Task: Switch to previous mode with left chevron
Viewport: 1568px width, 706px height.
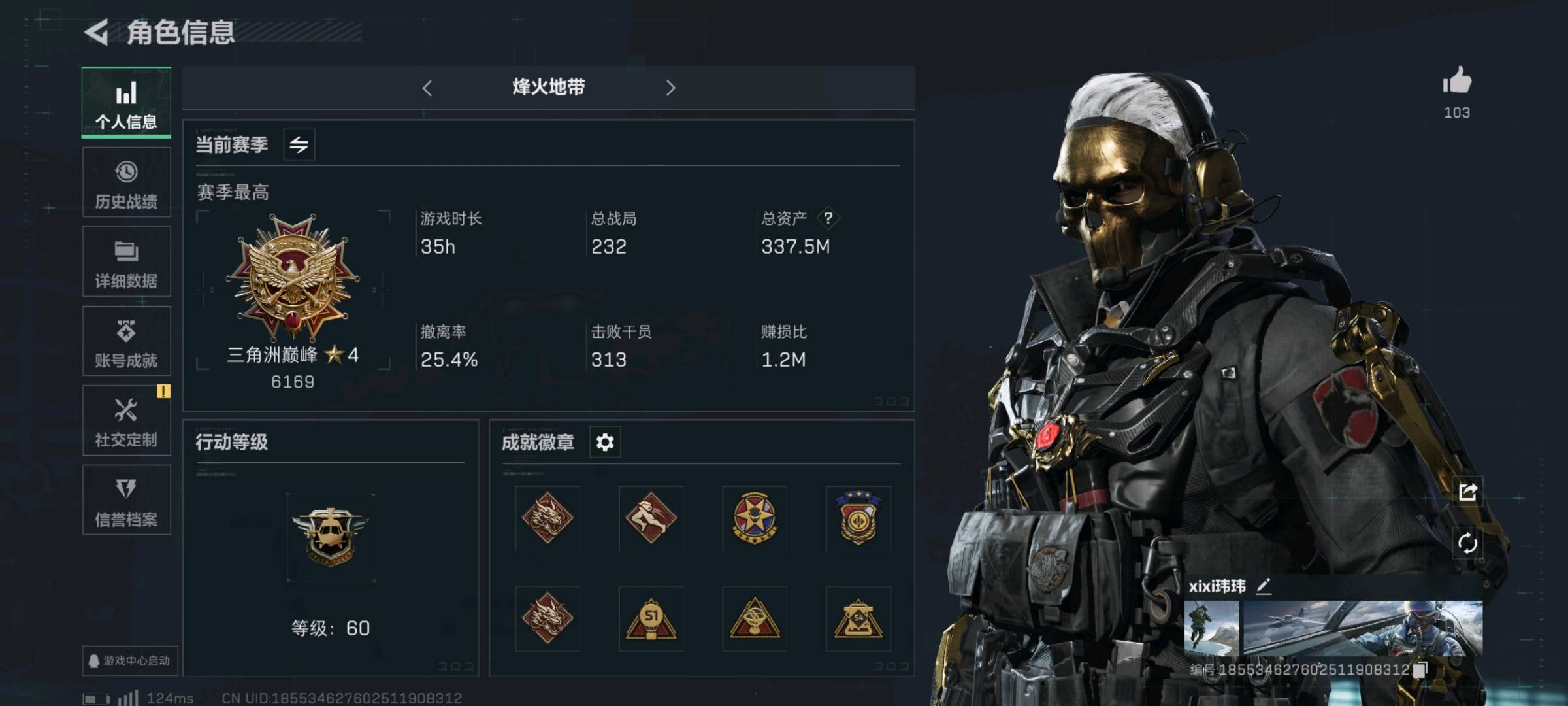Action: [427, 88]
